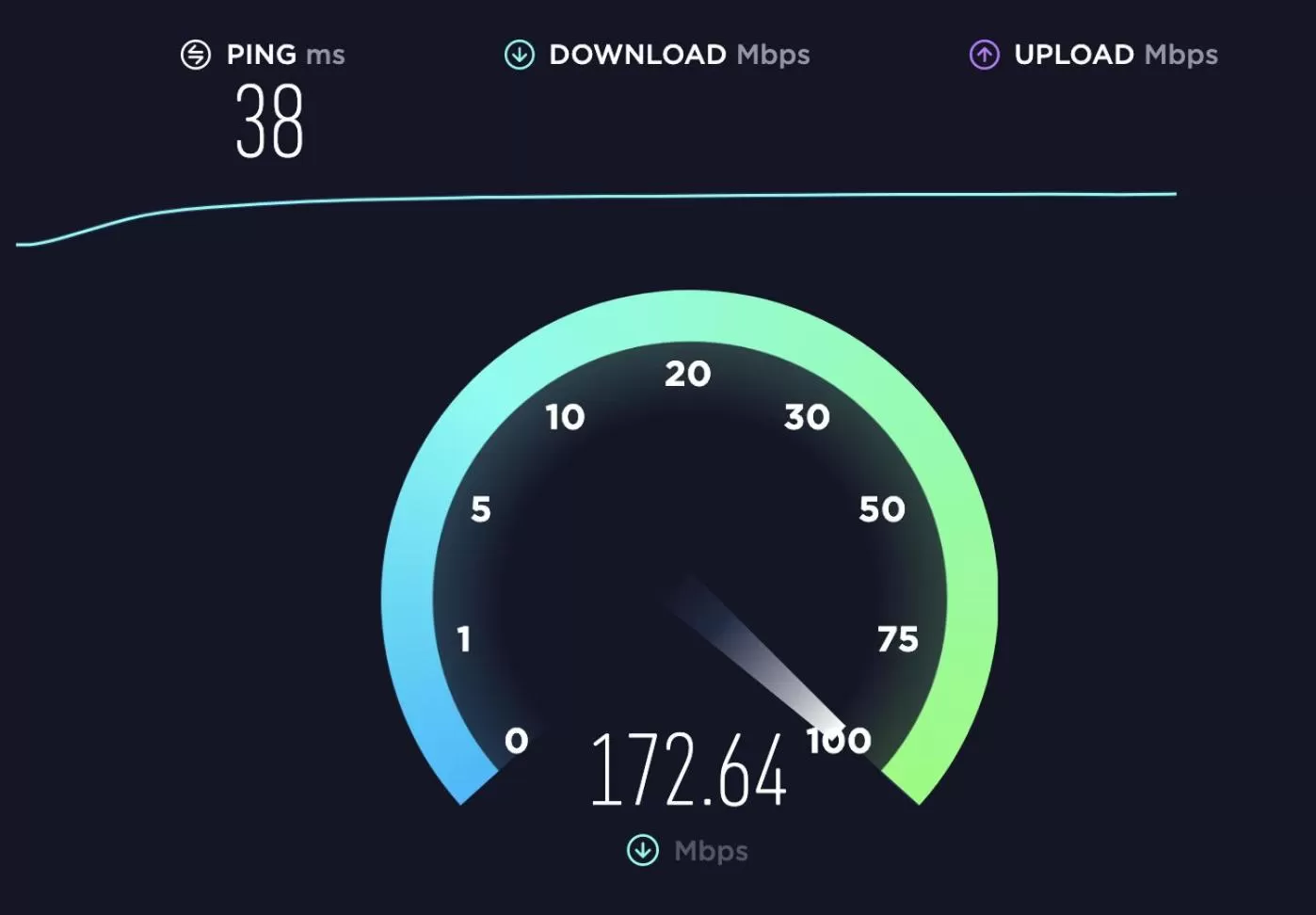Click the UPLOAD Mbps label
This screenshot has height=915, width=1316.
click(1116, 55)
